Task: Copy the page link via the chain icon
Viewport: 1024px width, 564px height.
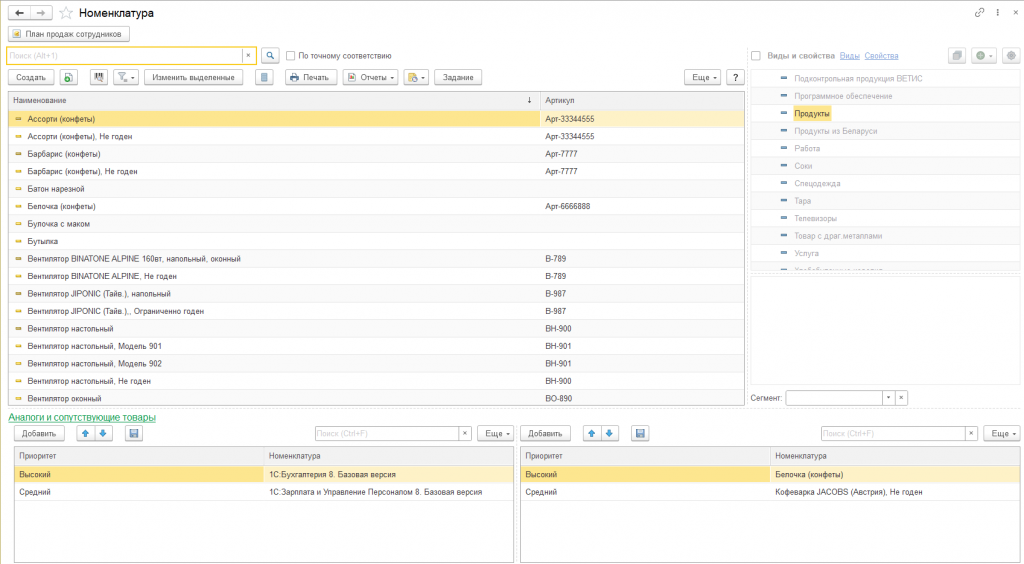Action: [979, 12]
